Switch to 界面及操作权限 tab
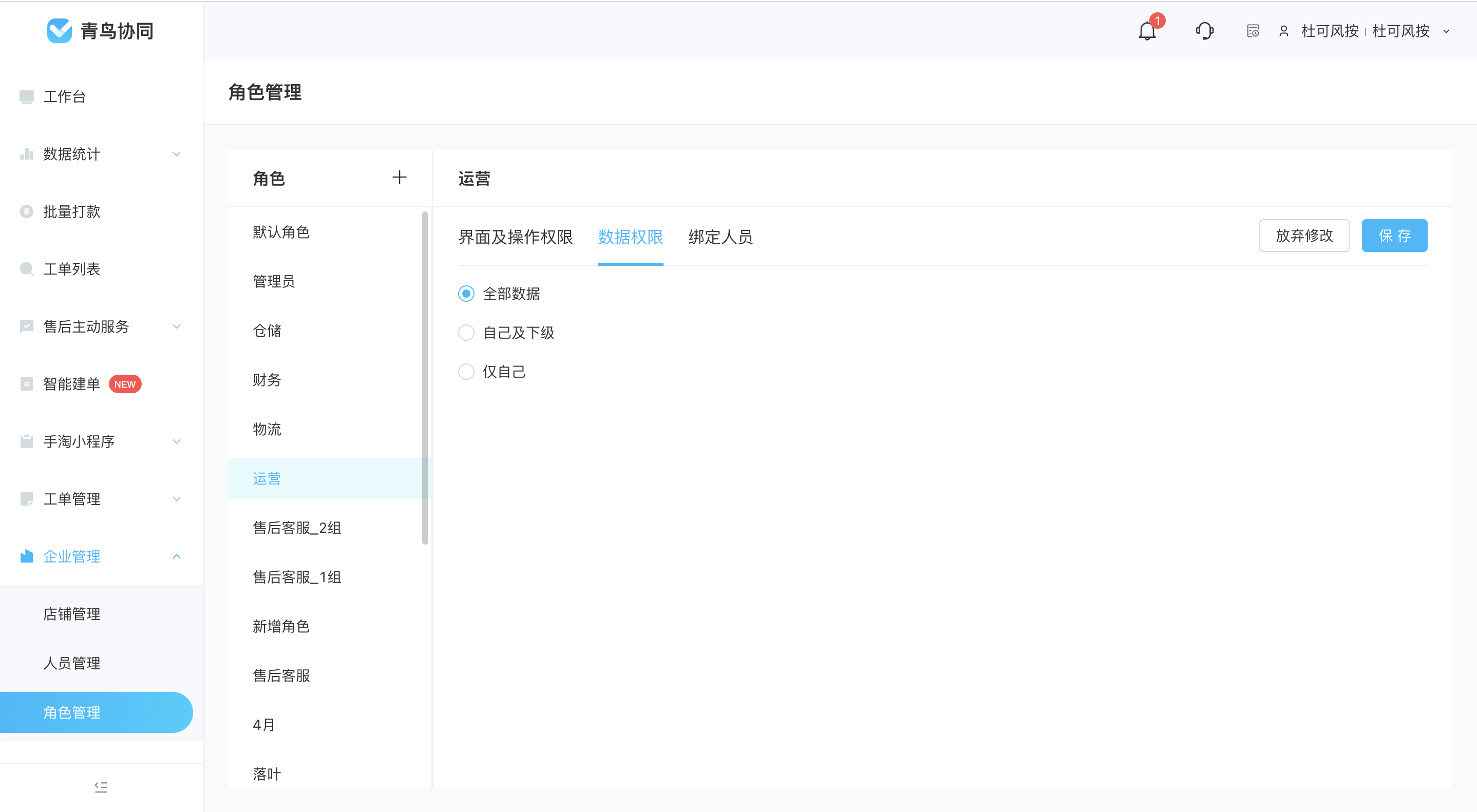 click(515, 237)
